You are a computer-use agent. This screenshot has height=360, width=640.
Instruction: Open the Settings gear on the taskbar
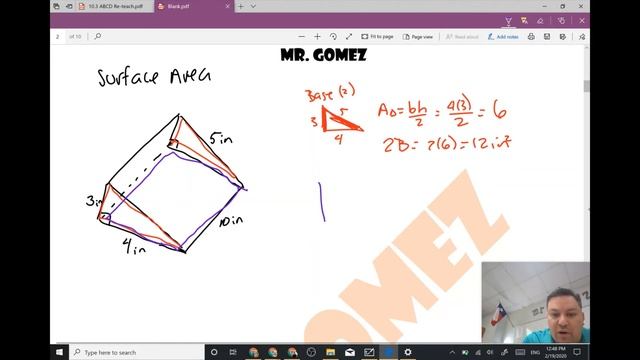click(x=408, y=352)
